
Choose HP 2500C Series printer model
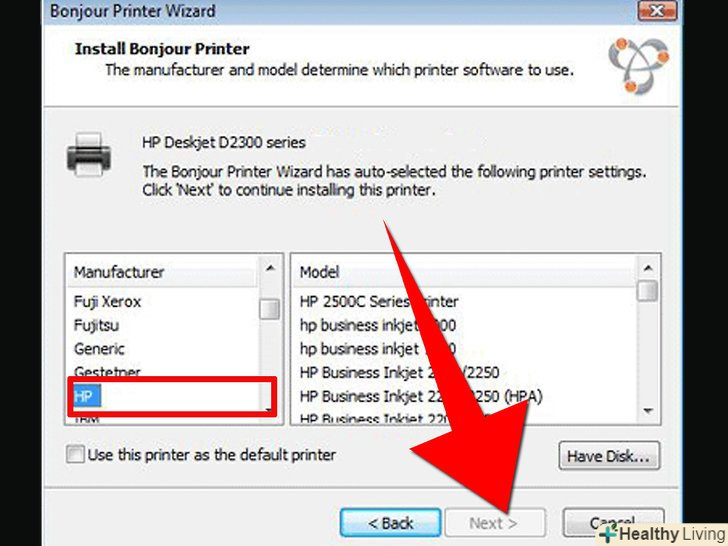379,302
